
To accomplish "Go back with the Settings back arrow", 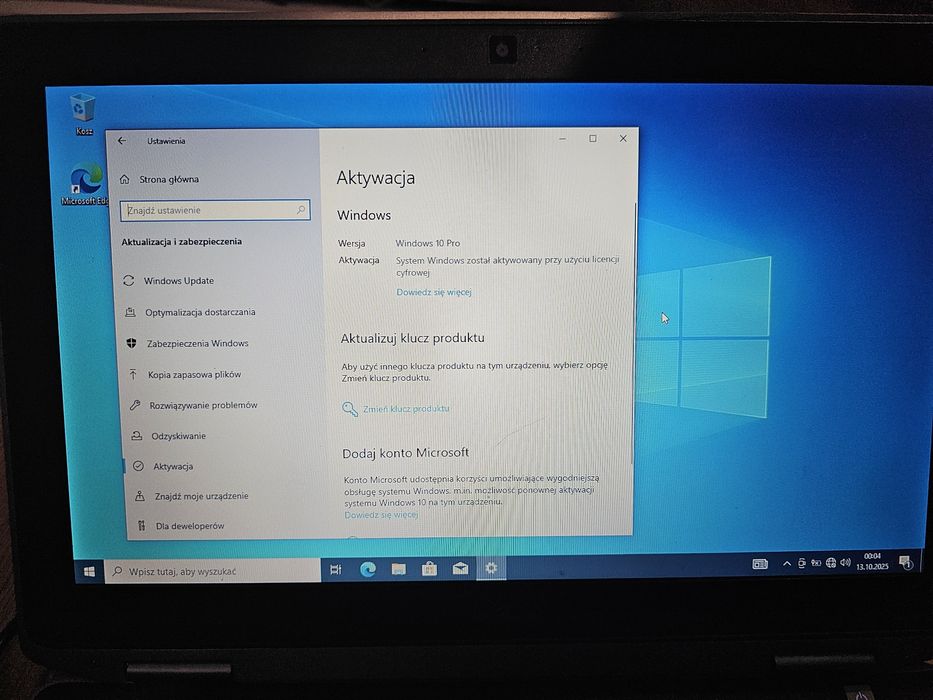I will [122, 140].
